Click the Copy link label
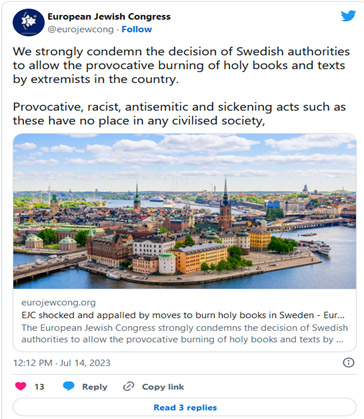 pos(163,387)
